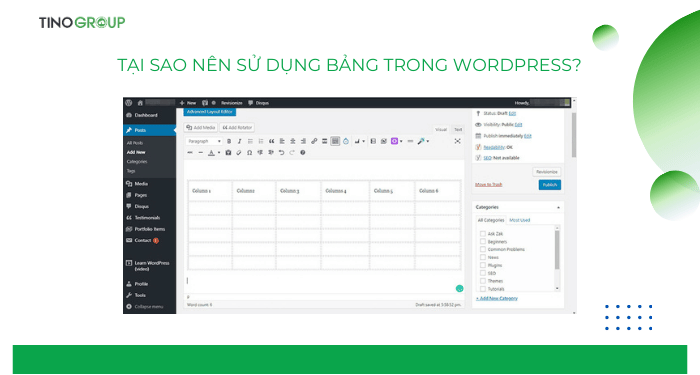Screen dimensions: 700x375
Task: Collapse the admin sidebar menu
Action: click(x=145, y=307)
